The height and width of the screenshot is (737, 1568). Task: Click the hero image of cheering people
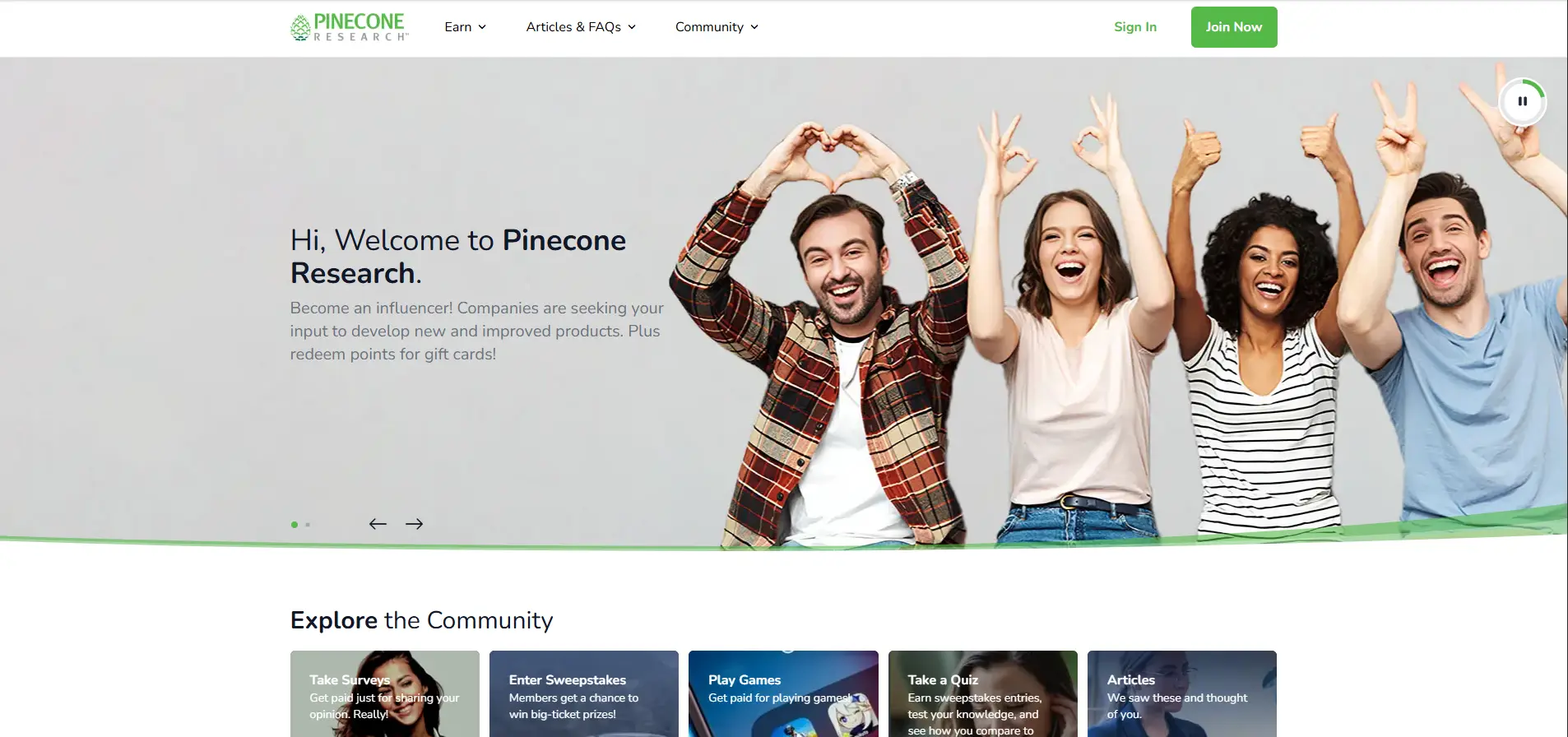point(1119,321)
